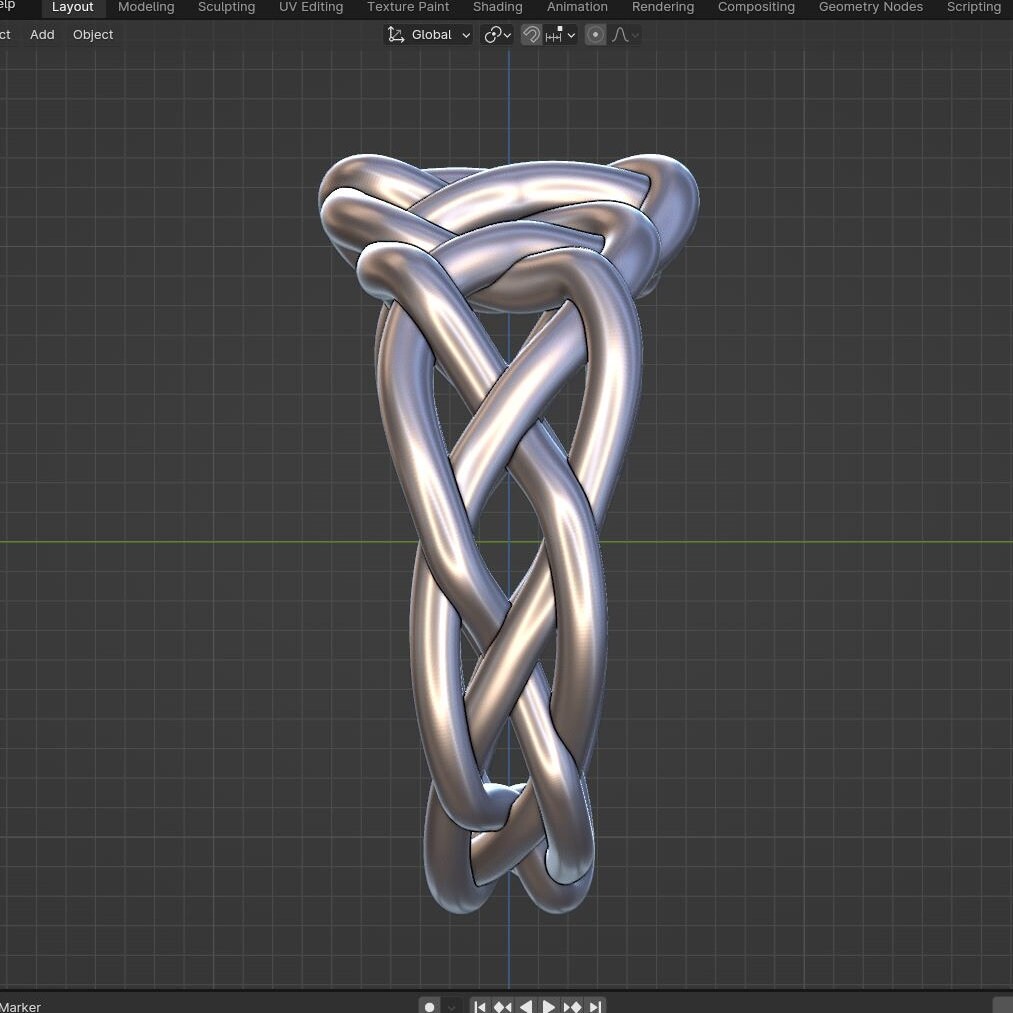This screenshot has width=1013, height=1013.
Task: Switch to the Modeling workspace tab
Action: pyautogui.click(x=146, y=7)
